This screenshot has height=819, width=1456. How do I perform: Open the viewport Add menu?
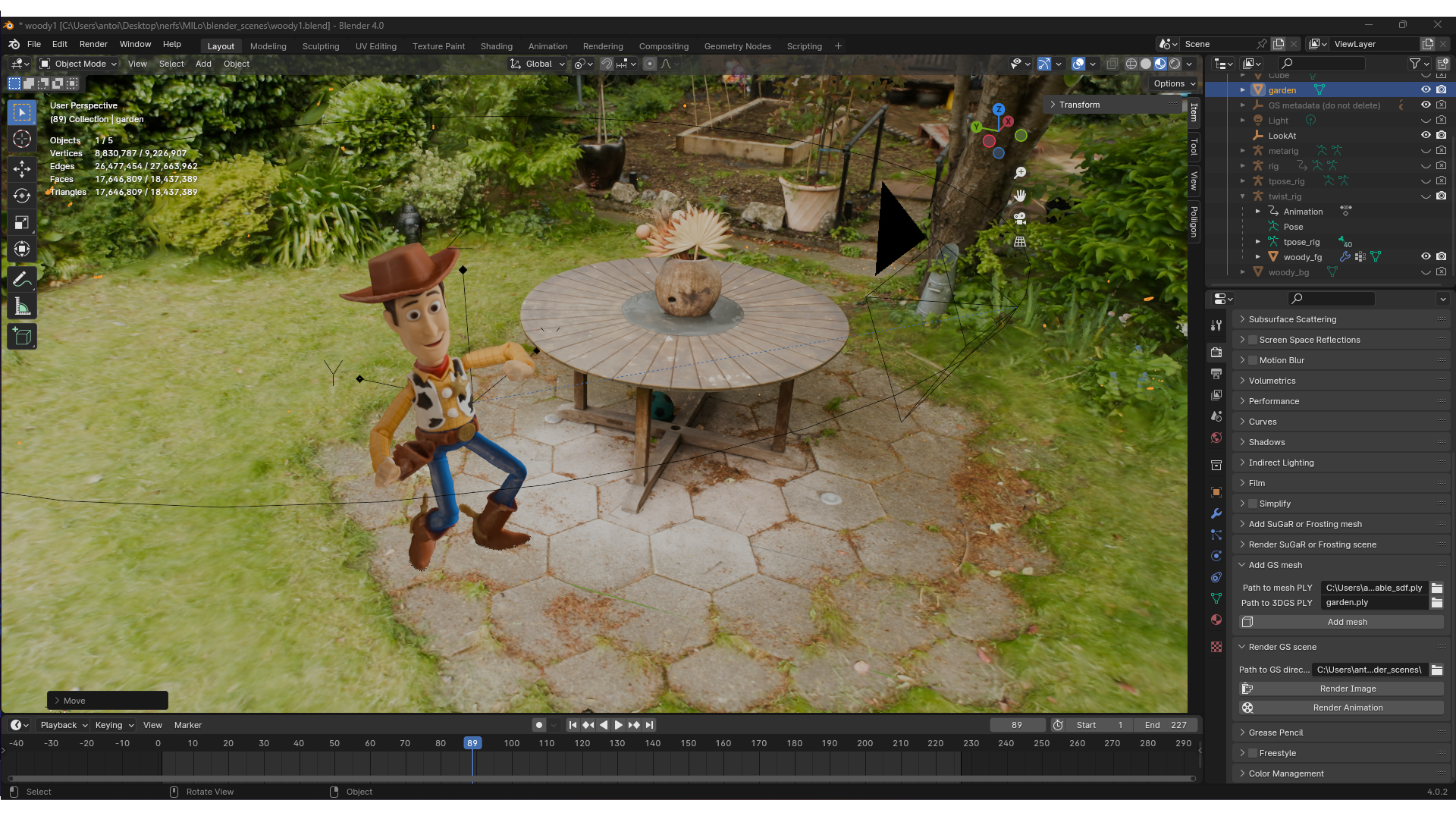click(203, 64)
